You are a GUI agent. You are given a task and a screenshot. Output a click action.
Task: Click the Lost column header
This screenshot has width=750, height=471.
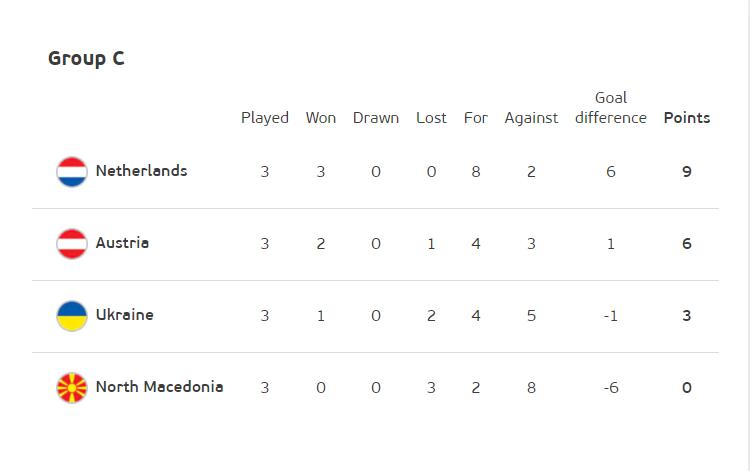(431, 118)
